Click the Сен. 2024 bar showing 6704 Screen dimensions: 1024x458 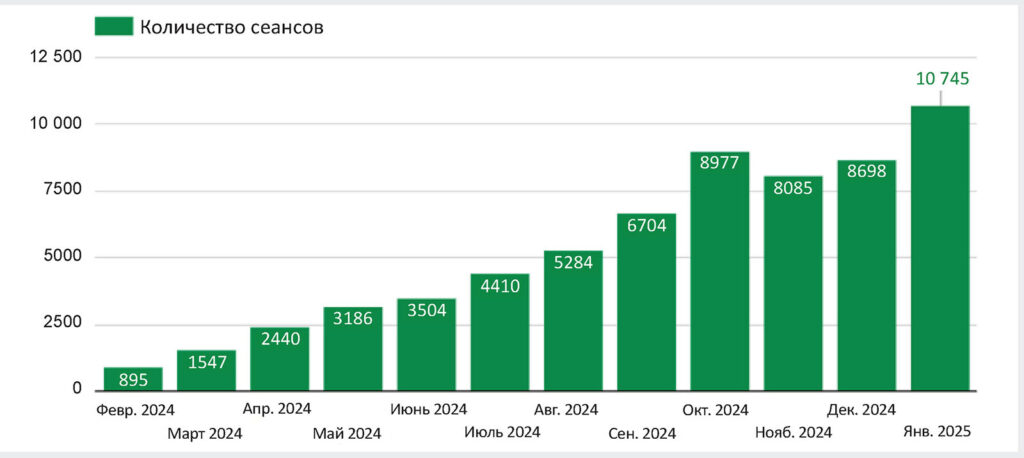[647, 302]
